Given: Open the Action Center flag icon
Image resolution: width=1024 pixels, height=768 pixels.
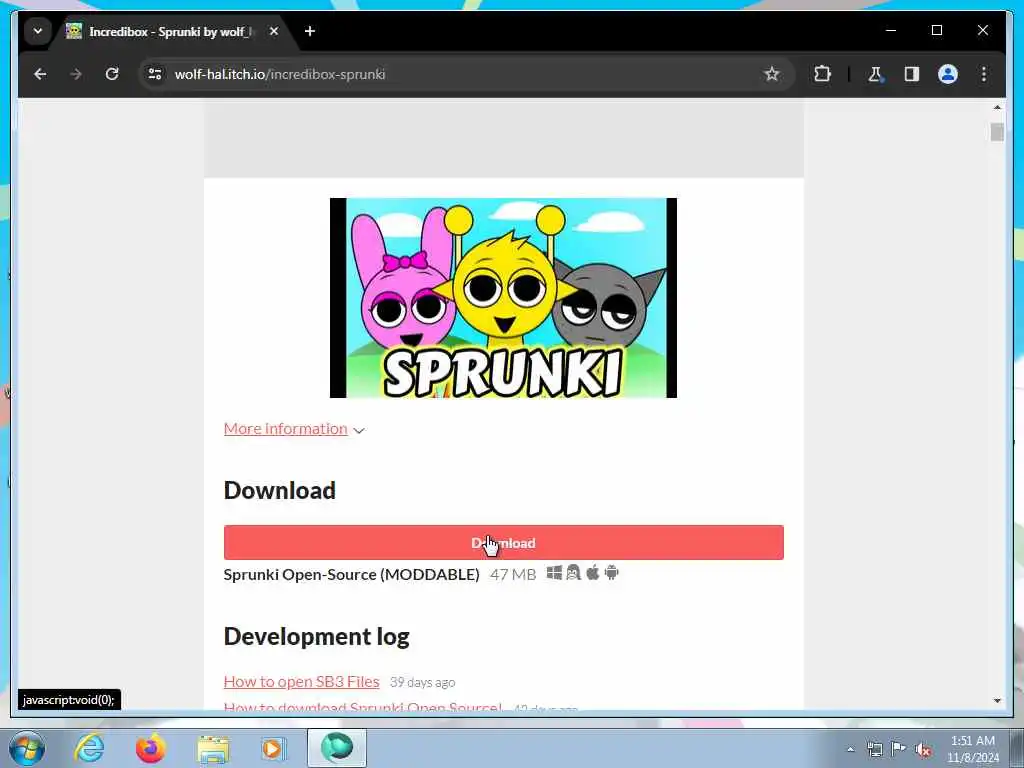Looking at the screenshot, I should [x=899, y=749].
